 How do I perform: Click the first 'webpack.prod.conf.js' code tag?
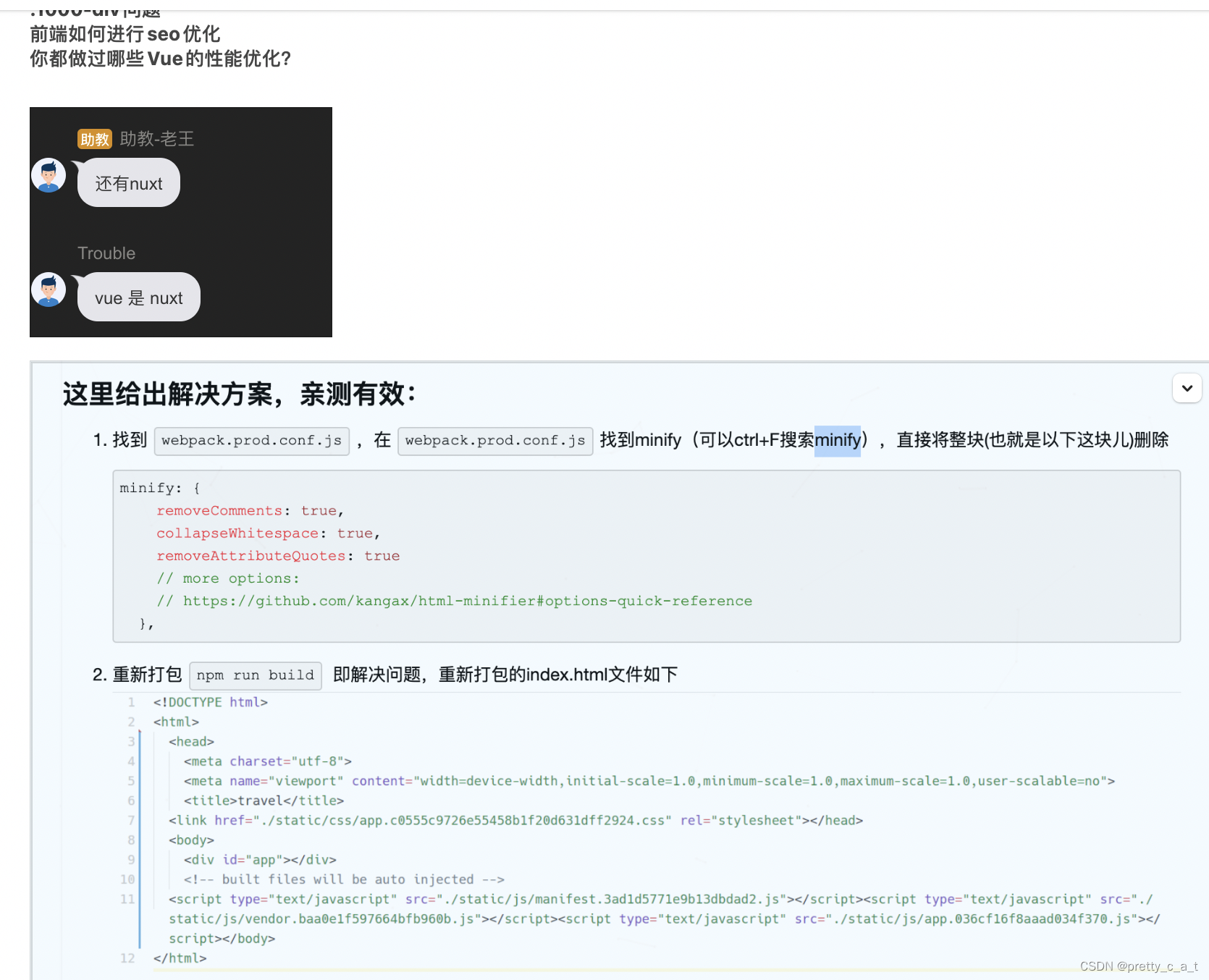(x=252, y=441)
